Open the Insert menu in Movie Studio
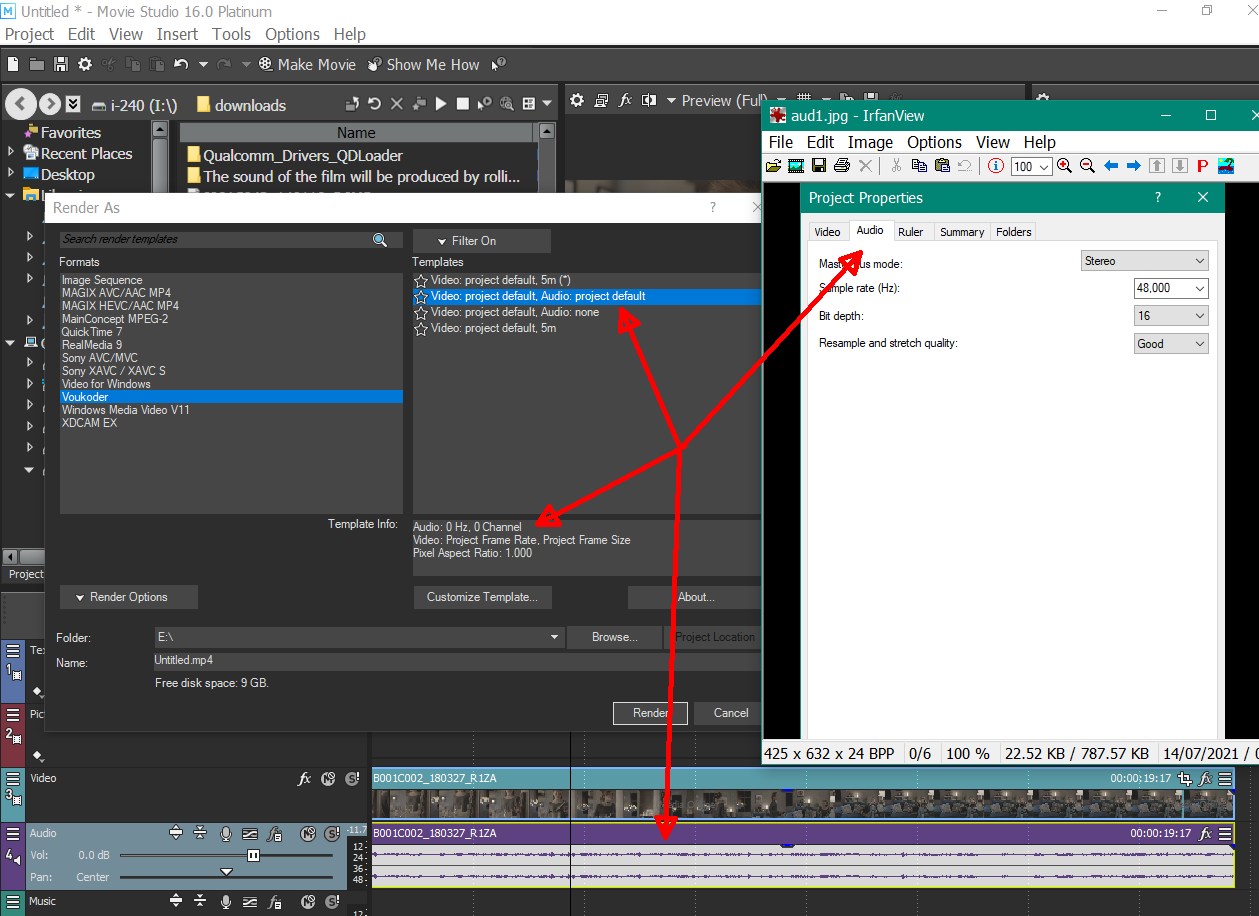The image size is (1259, 916). [x=177, y=34]
